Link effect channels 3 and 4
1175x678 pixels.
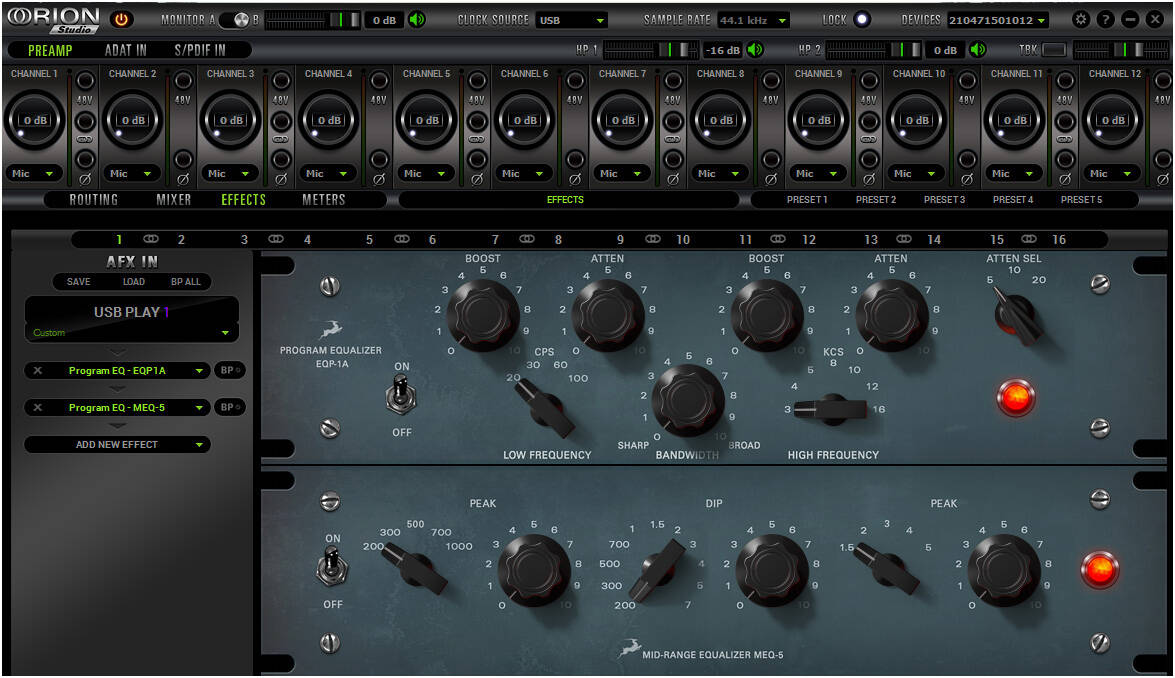pos(276,239)
